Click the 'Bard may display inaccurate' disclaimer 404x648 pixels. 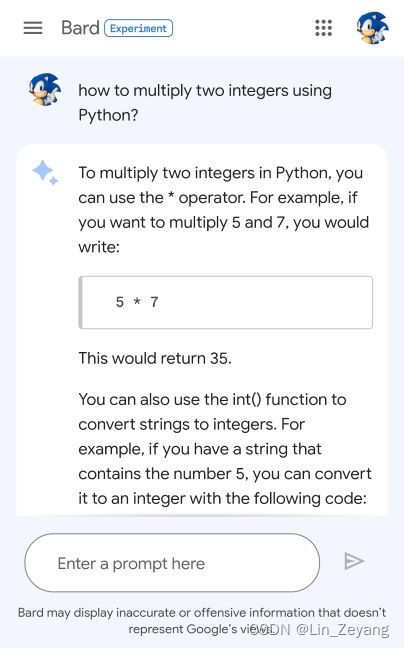click(202, 621)
